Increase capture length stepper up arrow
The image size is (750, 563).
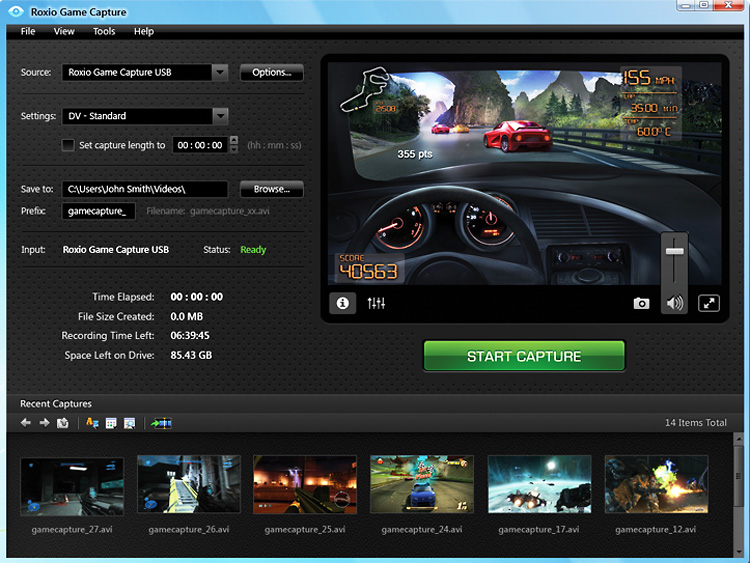[234, 140]
